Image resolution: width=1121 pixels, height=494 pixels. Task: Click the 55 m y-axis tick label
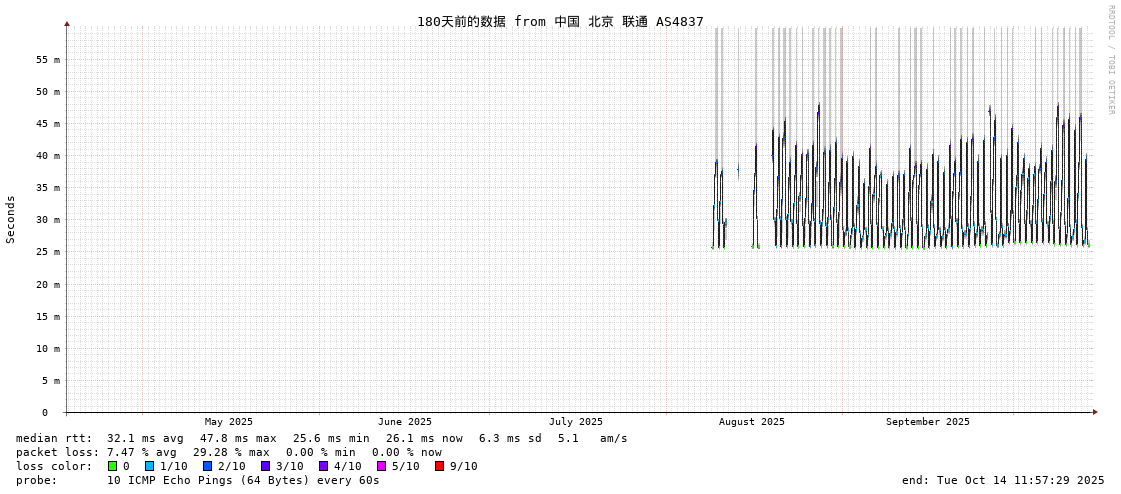tap(48, 59)
